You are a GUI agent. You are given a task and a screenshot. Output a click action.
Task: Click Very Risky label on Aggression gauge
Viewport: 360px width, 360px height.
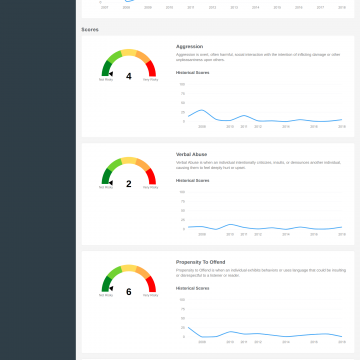(151, 80)
